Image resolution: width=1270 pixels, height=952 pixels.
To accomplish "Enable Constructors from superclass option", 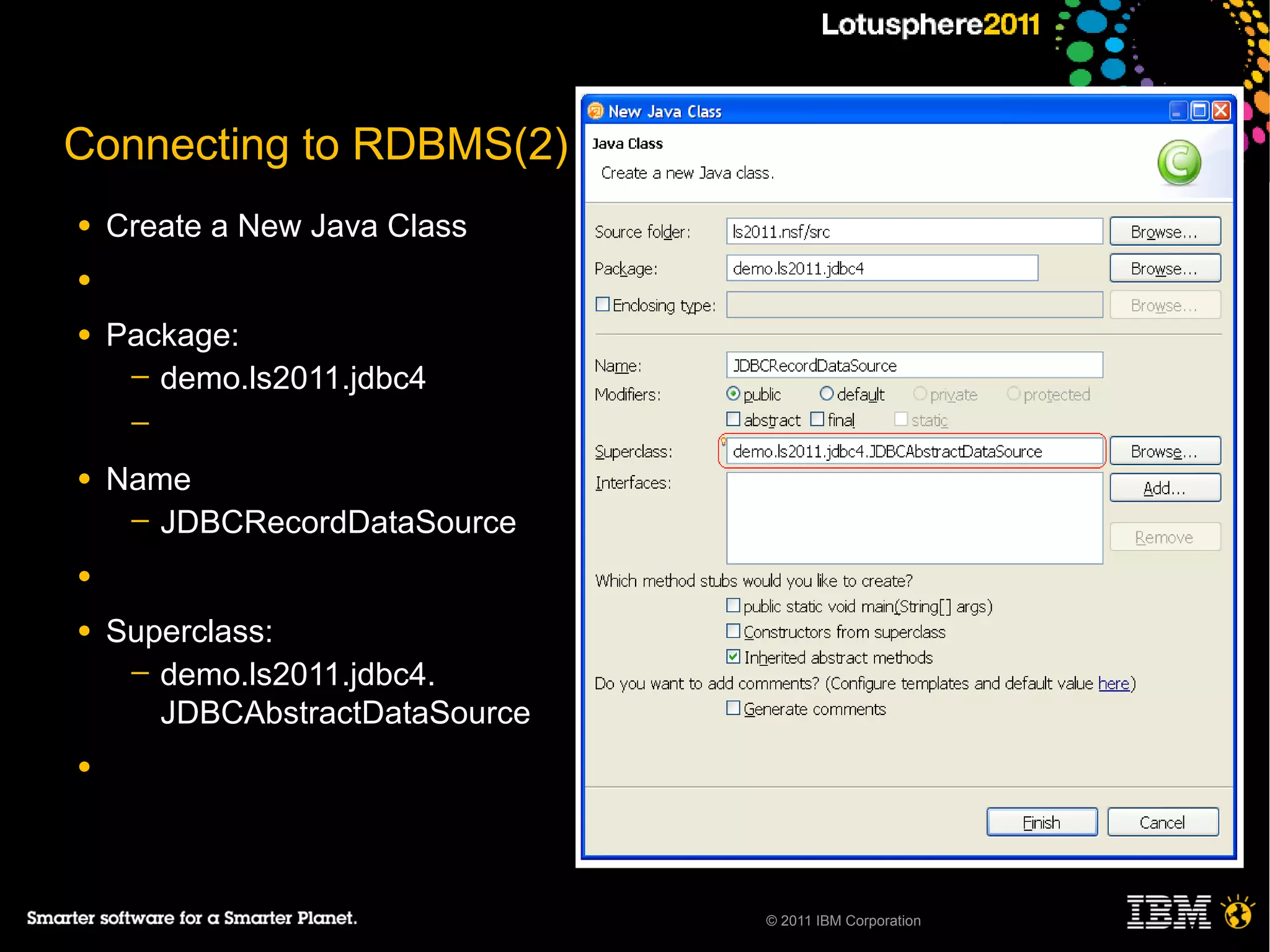I will [x=733, y=631].
